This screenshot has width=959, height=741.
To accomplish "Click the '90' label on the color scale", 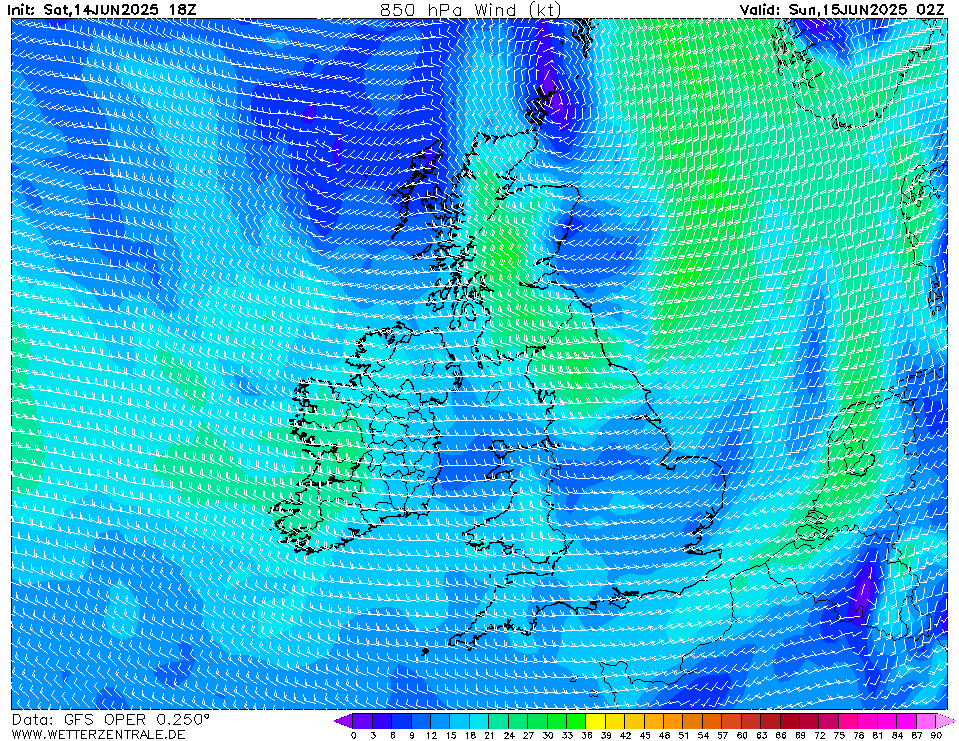I will click(936, 735).
